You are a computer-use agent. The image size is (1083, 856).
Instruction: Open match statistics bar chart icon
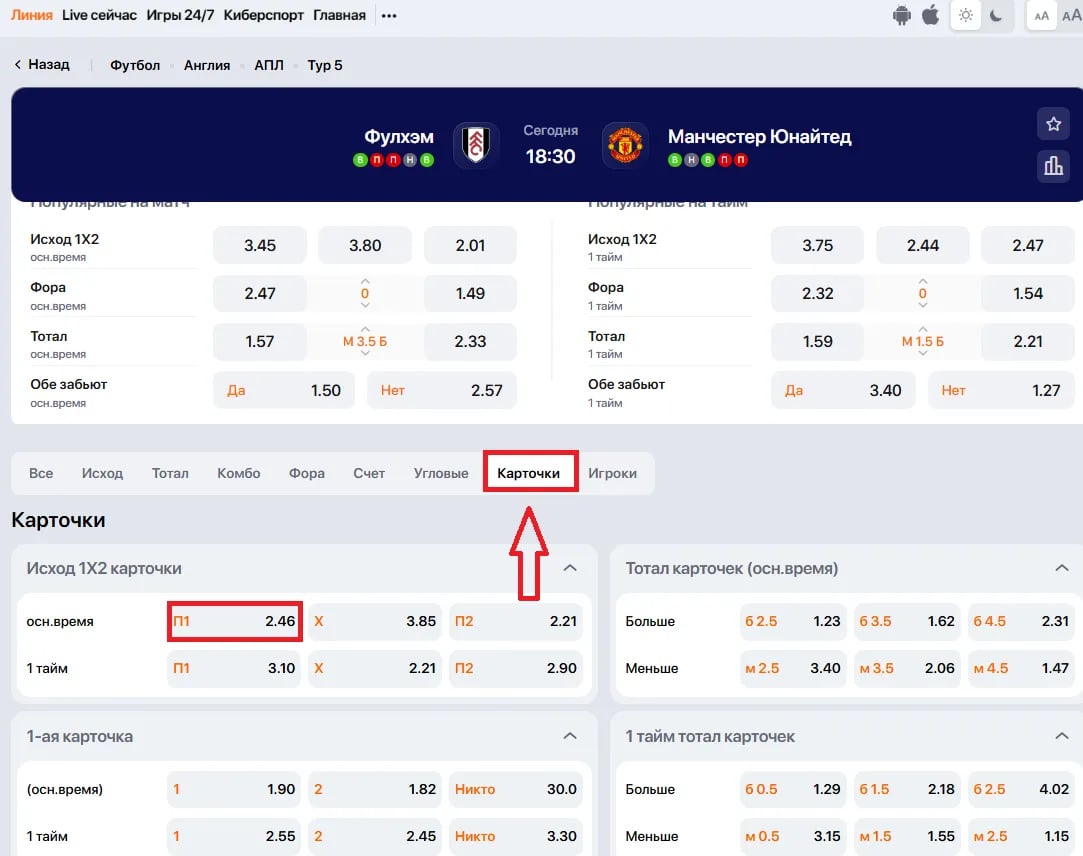pos(1053,166)
